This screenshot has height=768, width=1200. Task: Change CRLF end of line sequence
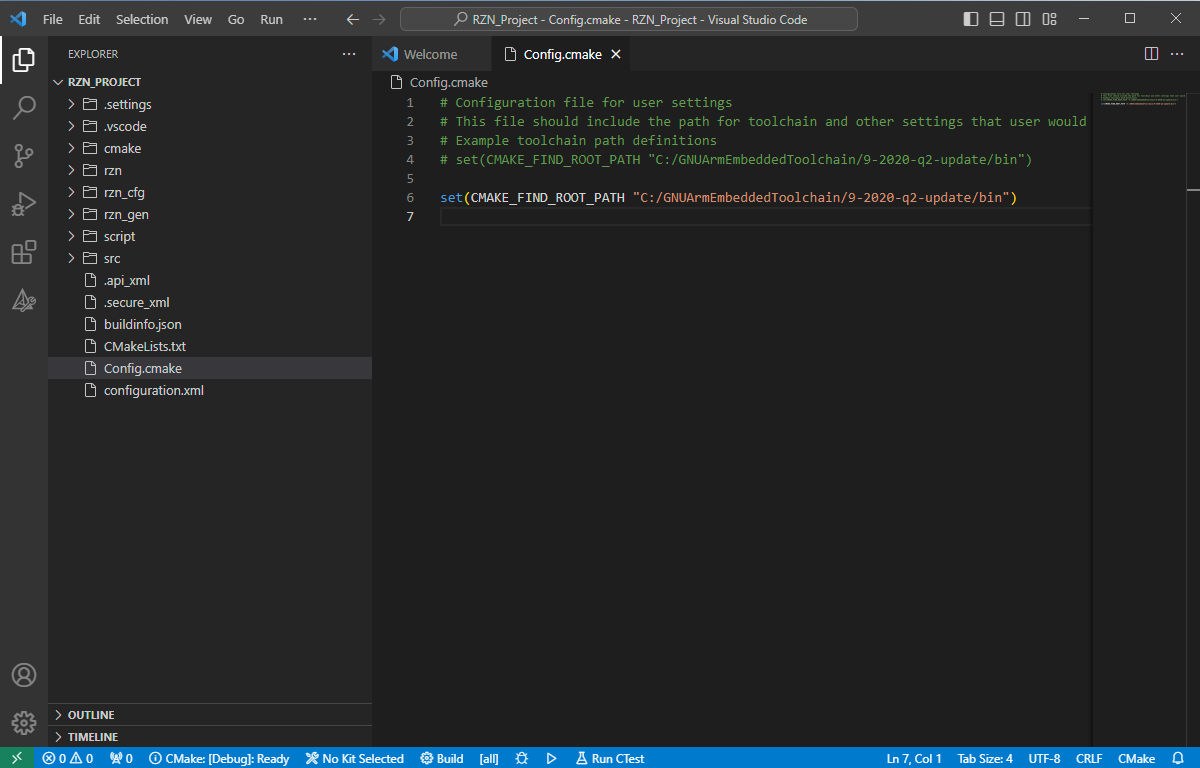point(1089,758)
